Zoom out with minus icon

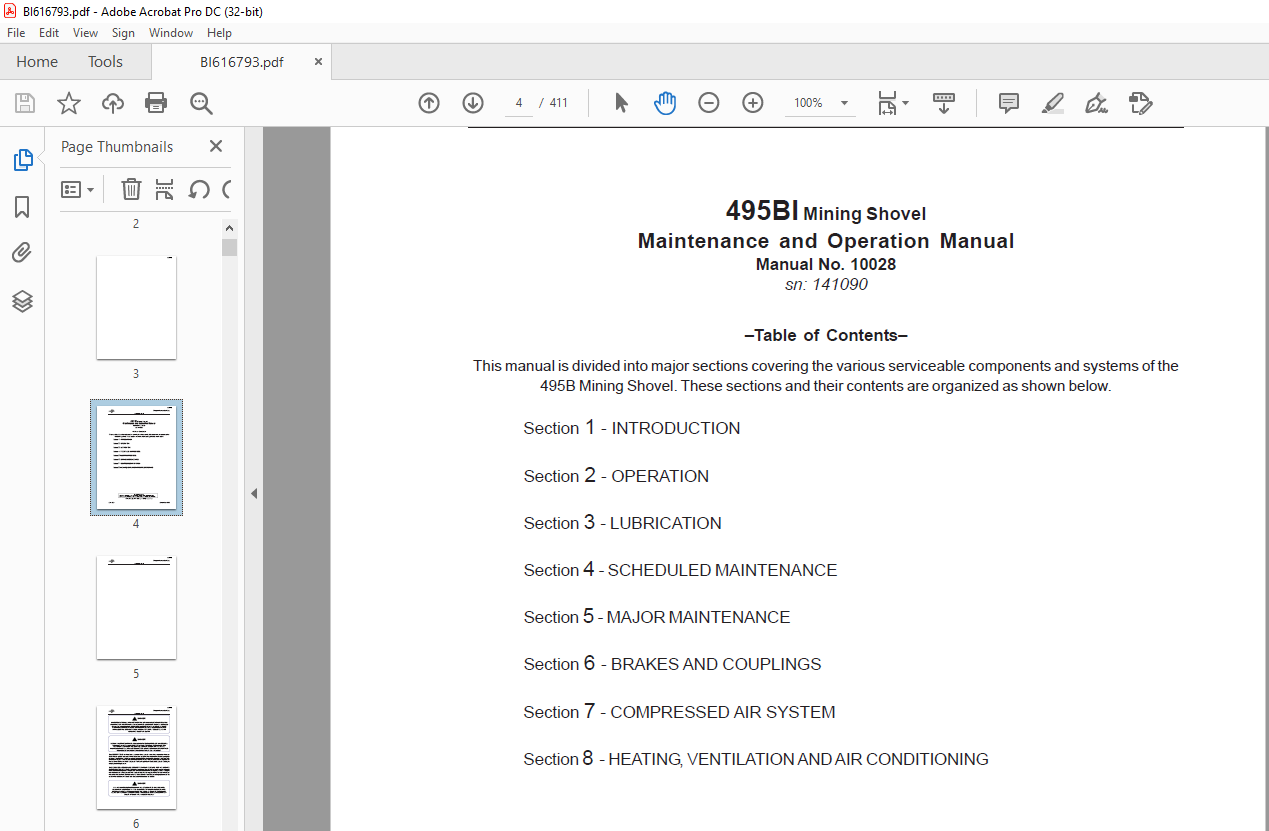[x=709, y=103]
